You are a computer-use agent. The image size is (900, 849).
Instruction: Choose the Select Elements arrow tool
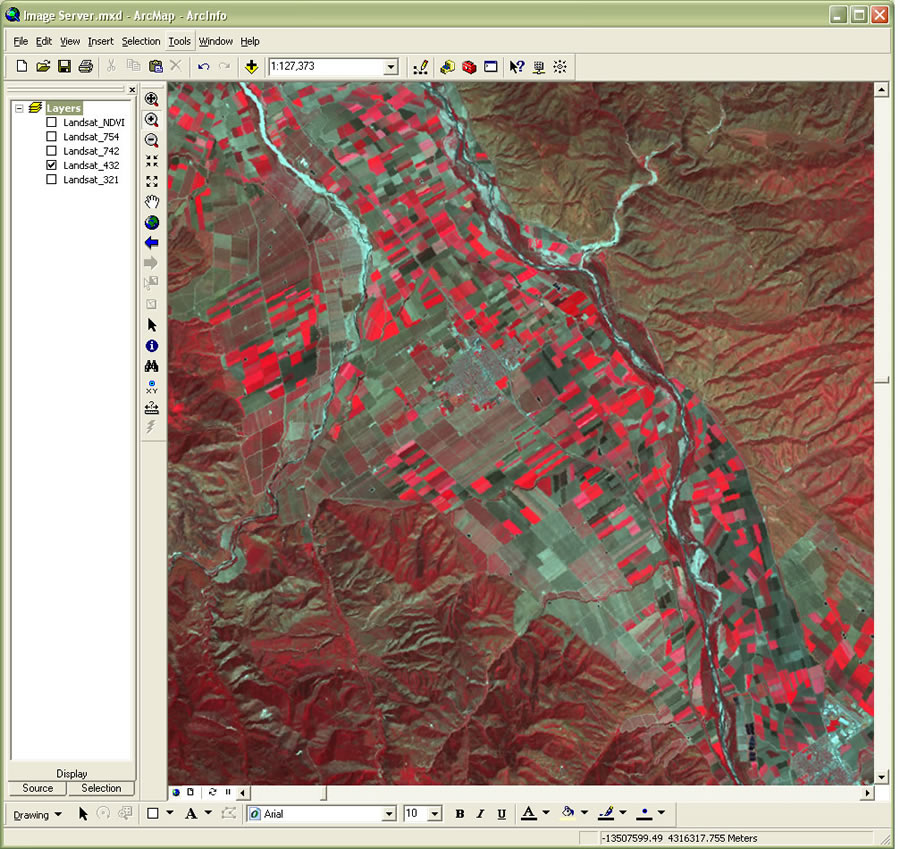(152, 325)
